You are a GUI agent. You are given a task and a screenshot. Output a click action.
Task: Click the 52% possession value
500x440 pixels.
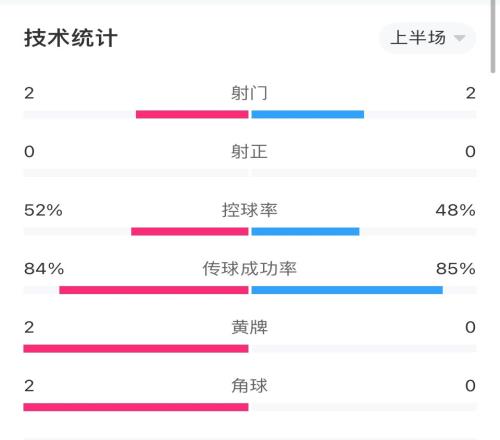point(43,210)
